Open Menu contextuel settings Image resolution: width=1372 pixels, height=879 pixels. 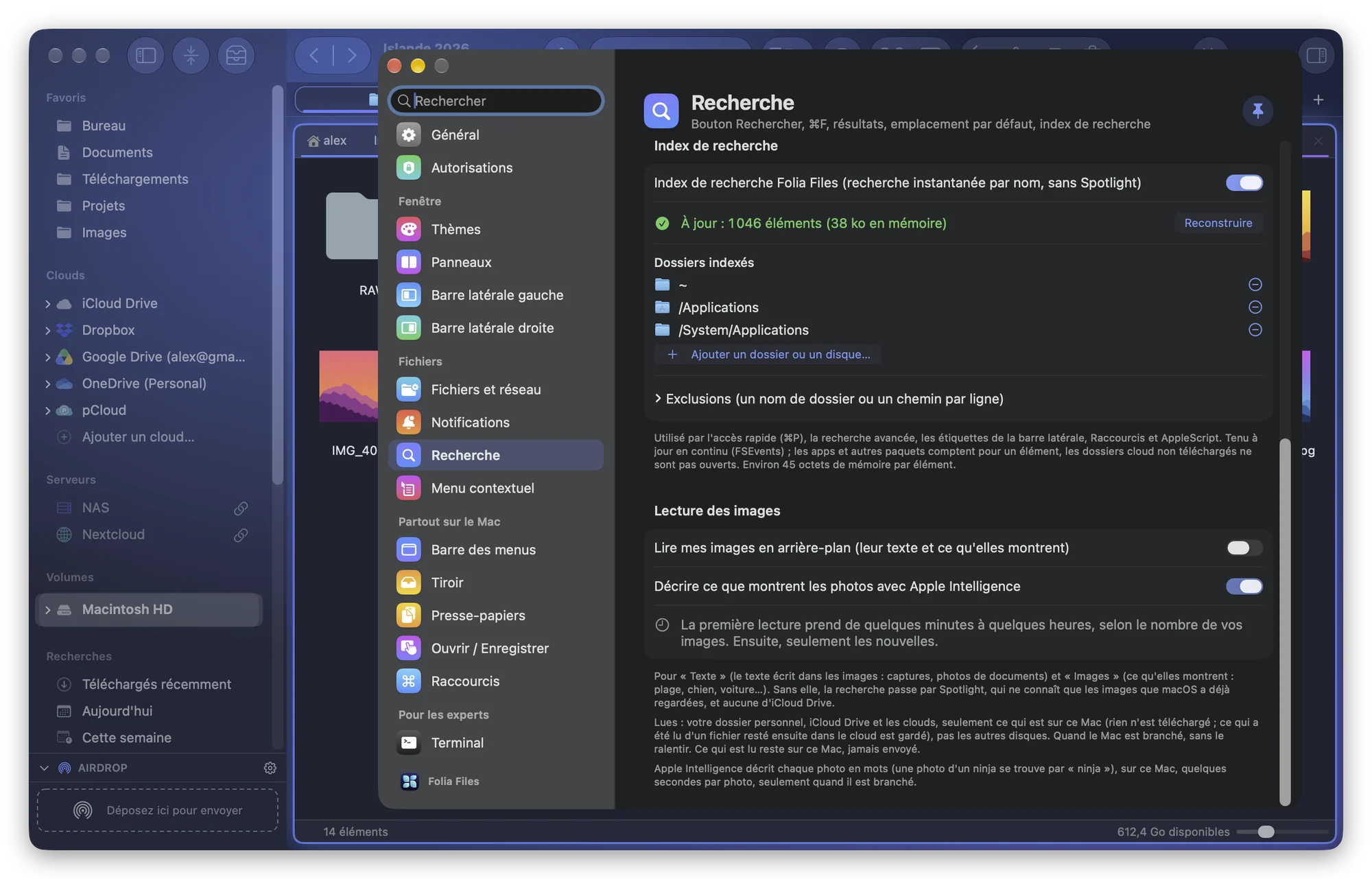coord(496,488)
